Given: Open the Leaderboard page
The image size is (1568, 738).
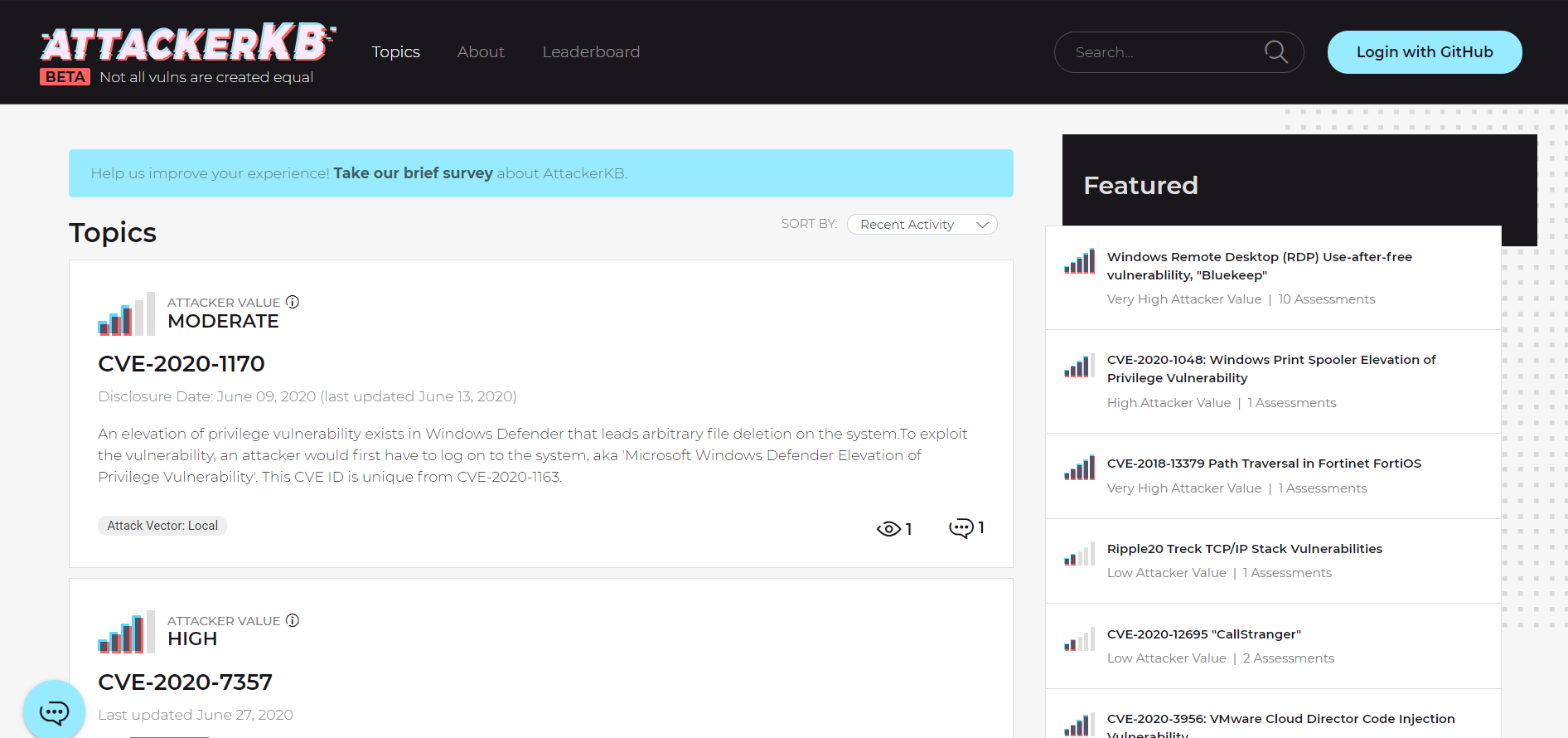Looking at the screenshot, I should click(591, 52).
